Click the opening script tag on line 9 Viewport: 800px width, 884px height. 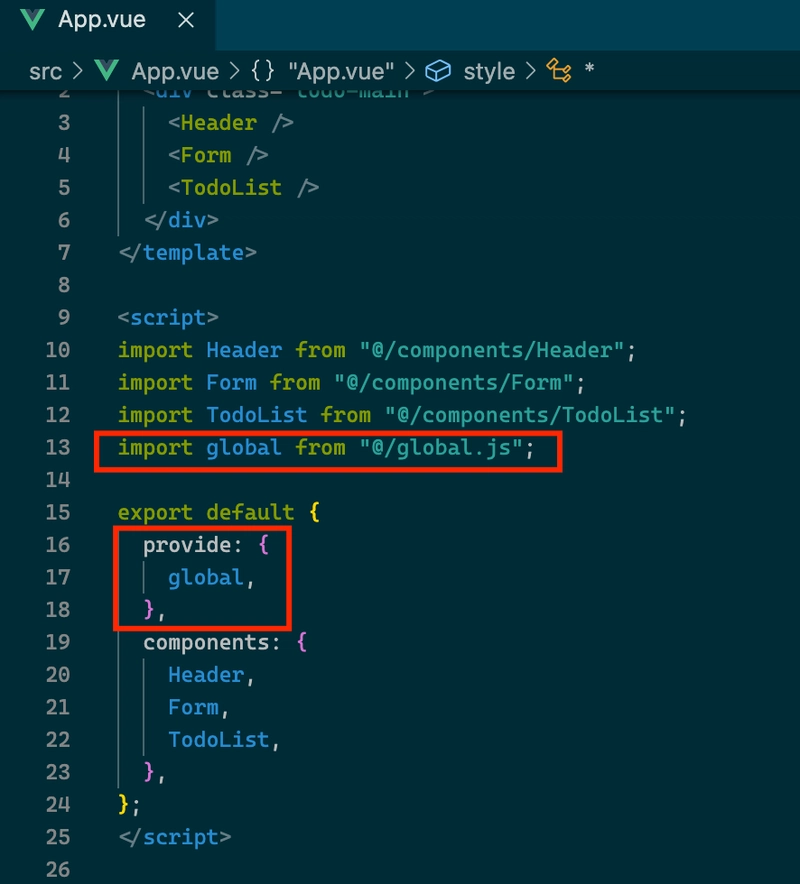pos(168,317)
